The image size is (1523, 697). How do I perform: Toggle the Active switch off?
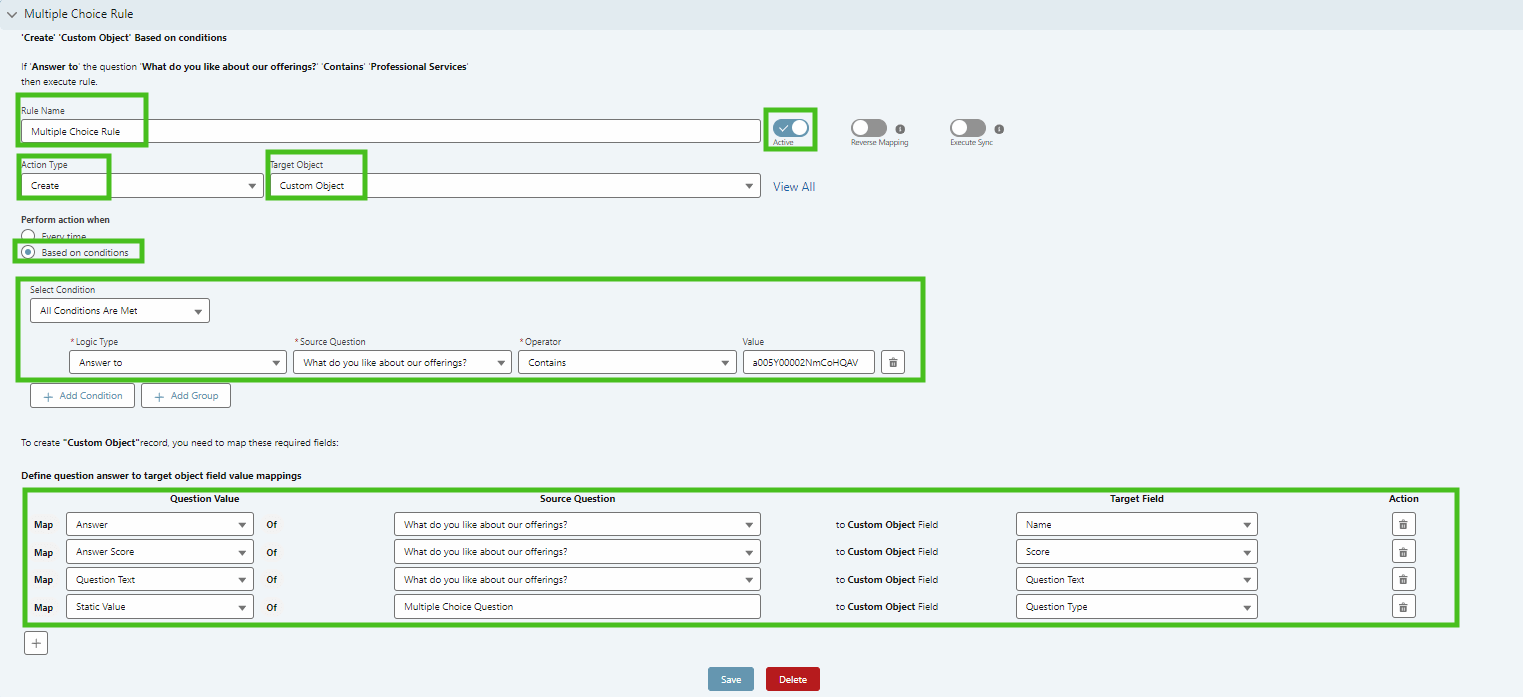[790, 128]
